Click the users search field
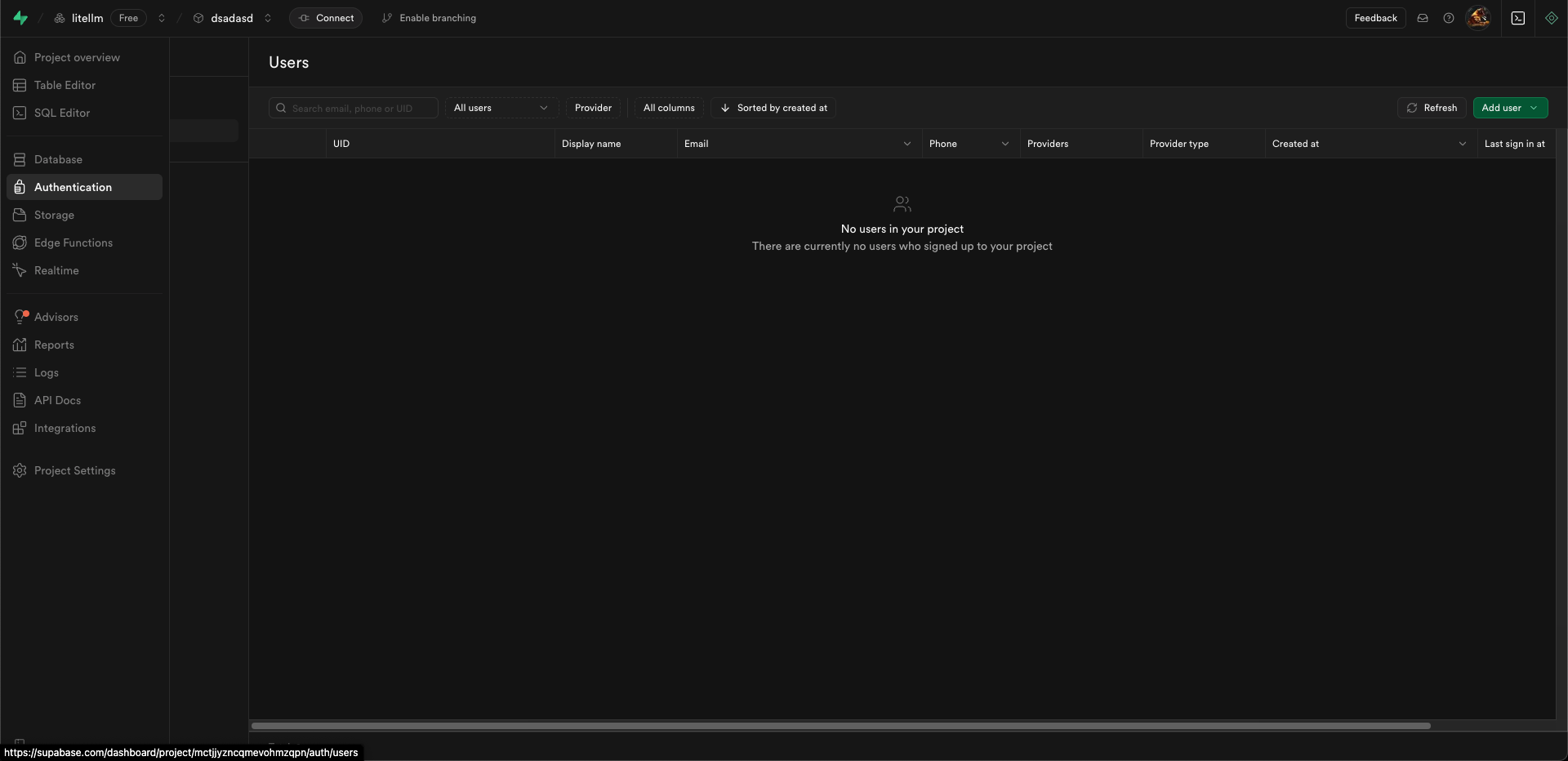Screen dimensions: 1568x761 pos(353,107)
